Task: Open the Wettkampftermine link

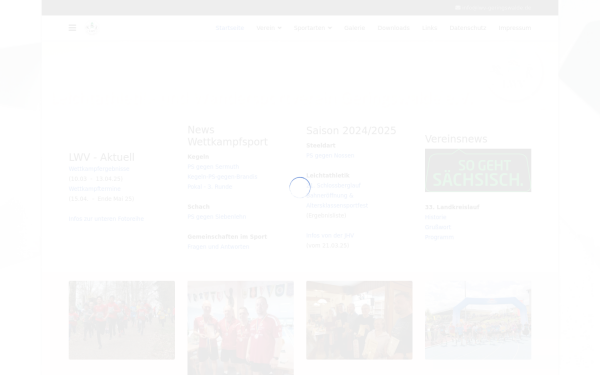Action: coord(95,189)
